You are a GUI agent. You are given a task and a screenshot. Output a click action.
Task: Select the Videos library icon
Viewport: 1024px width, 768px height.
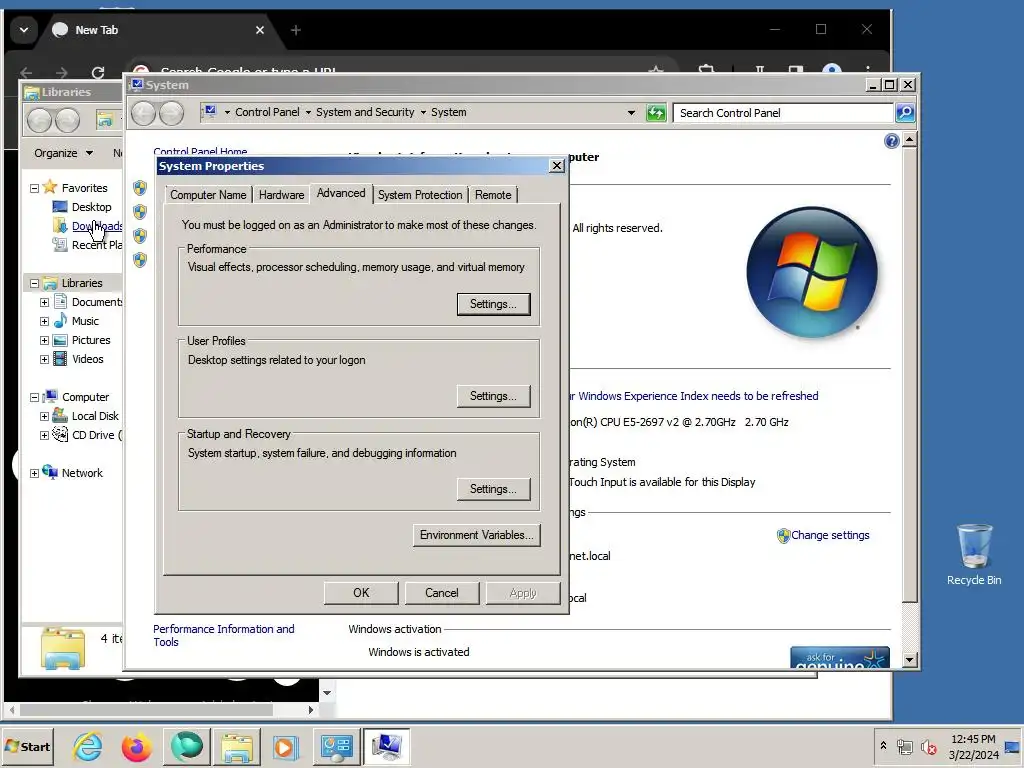pyautogui.click(x=60, y=359)
